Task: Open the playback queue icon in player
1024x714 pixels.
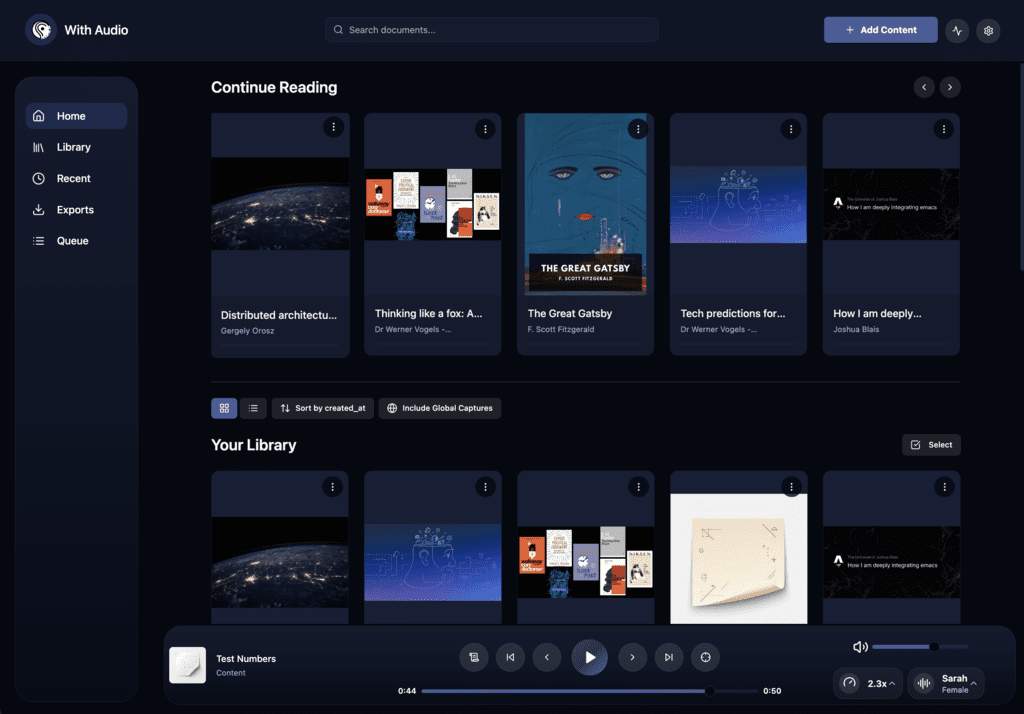Action: point(473,657)
